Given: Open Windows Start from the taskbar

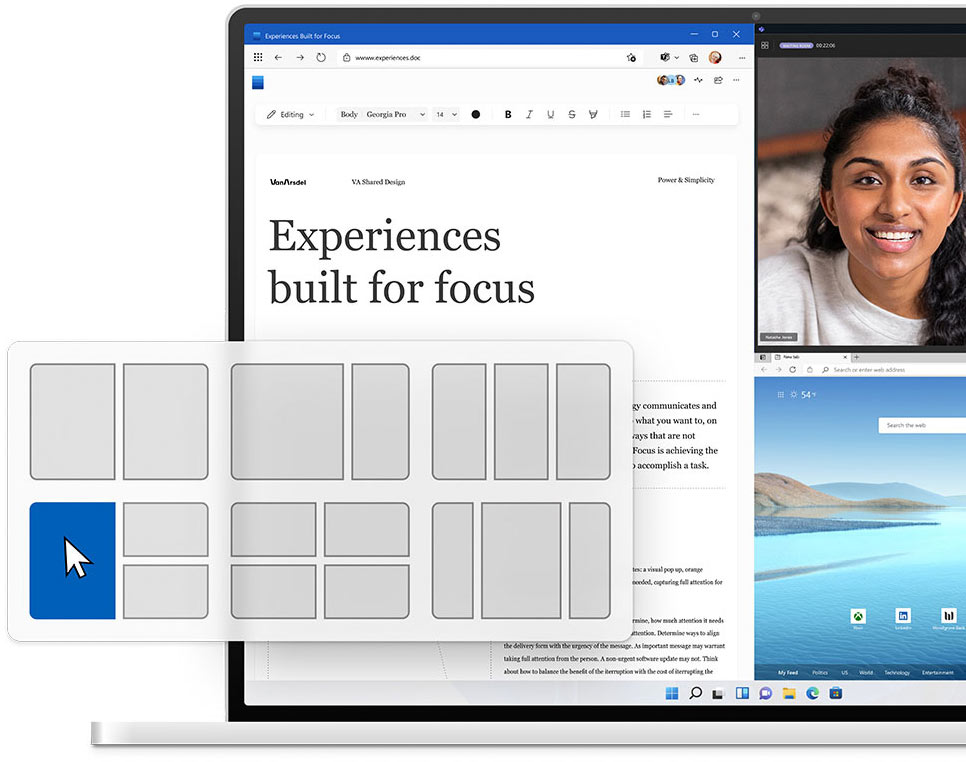Looking at the screenshot, I should (x=672, y=693).
